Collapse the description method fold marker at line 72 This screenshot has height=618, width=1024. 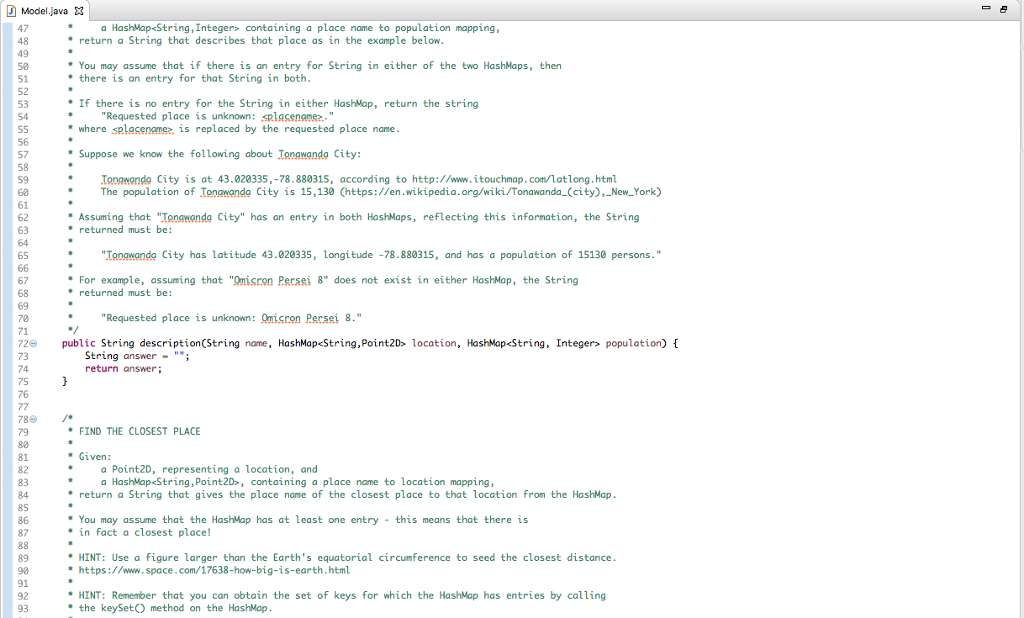click(31, 343)
